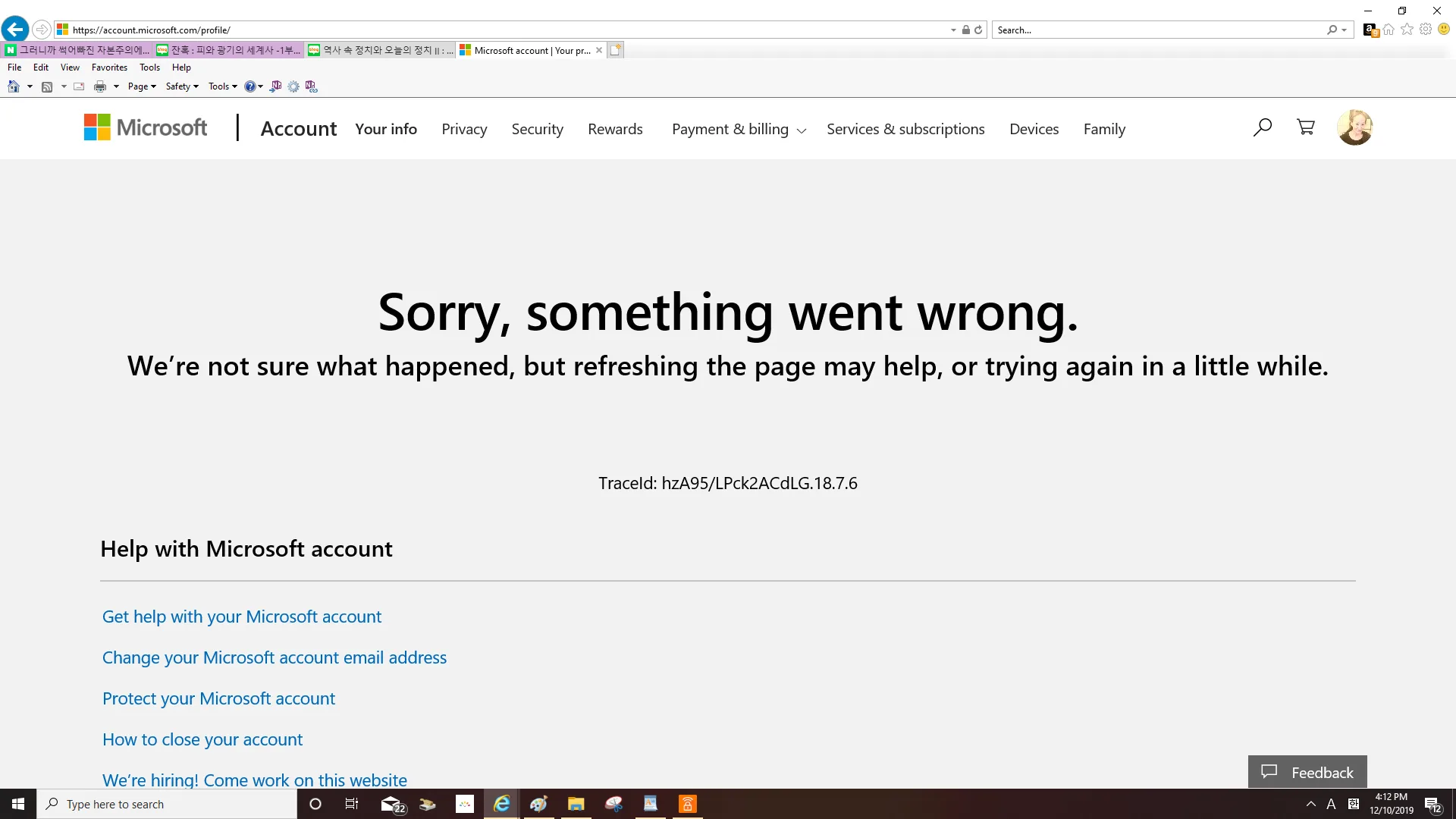Open the browser settings gear icon
Screen dimensions: 1456x819
pos(1426,30)
